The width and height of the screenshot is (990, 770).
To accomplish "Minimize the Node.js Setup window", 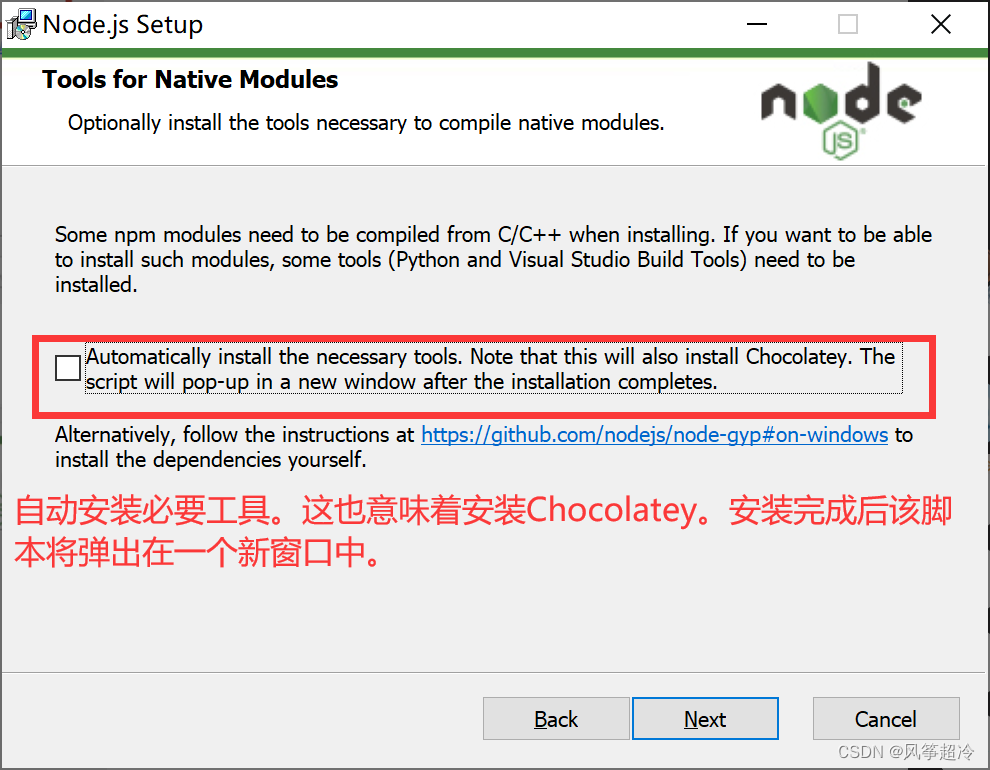I will (x=756, y=25).
